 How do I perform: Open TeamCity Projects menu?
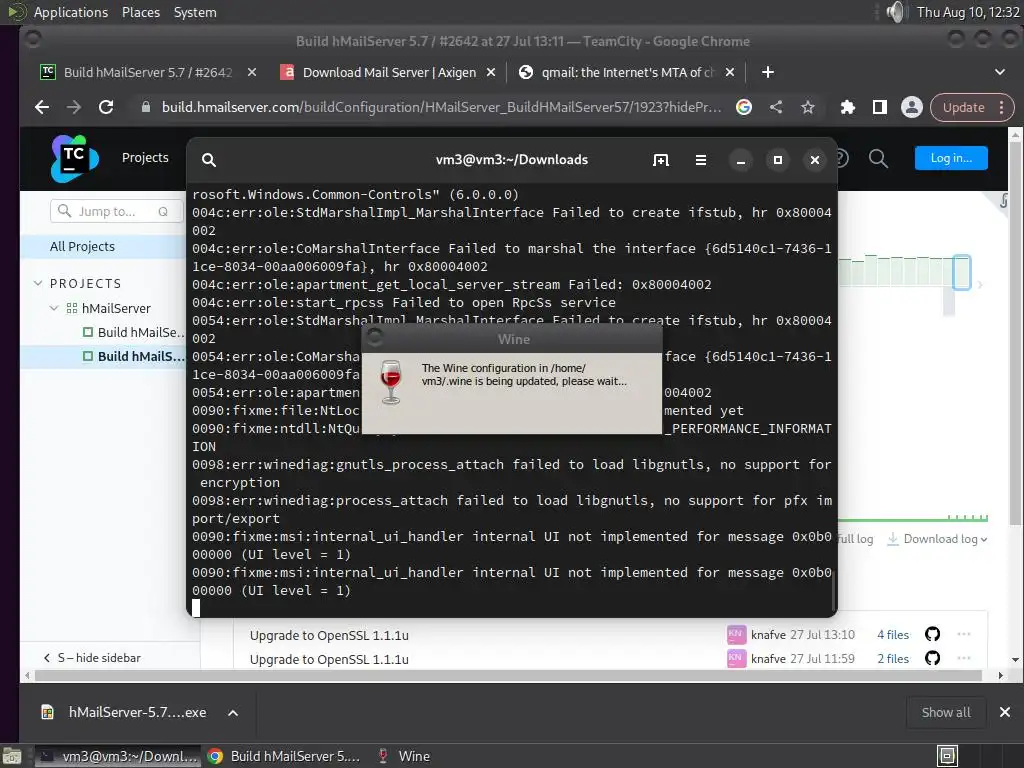pos(145,157)
